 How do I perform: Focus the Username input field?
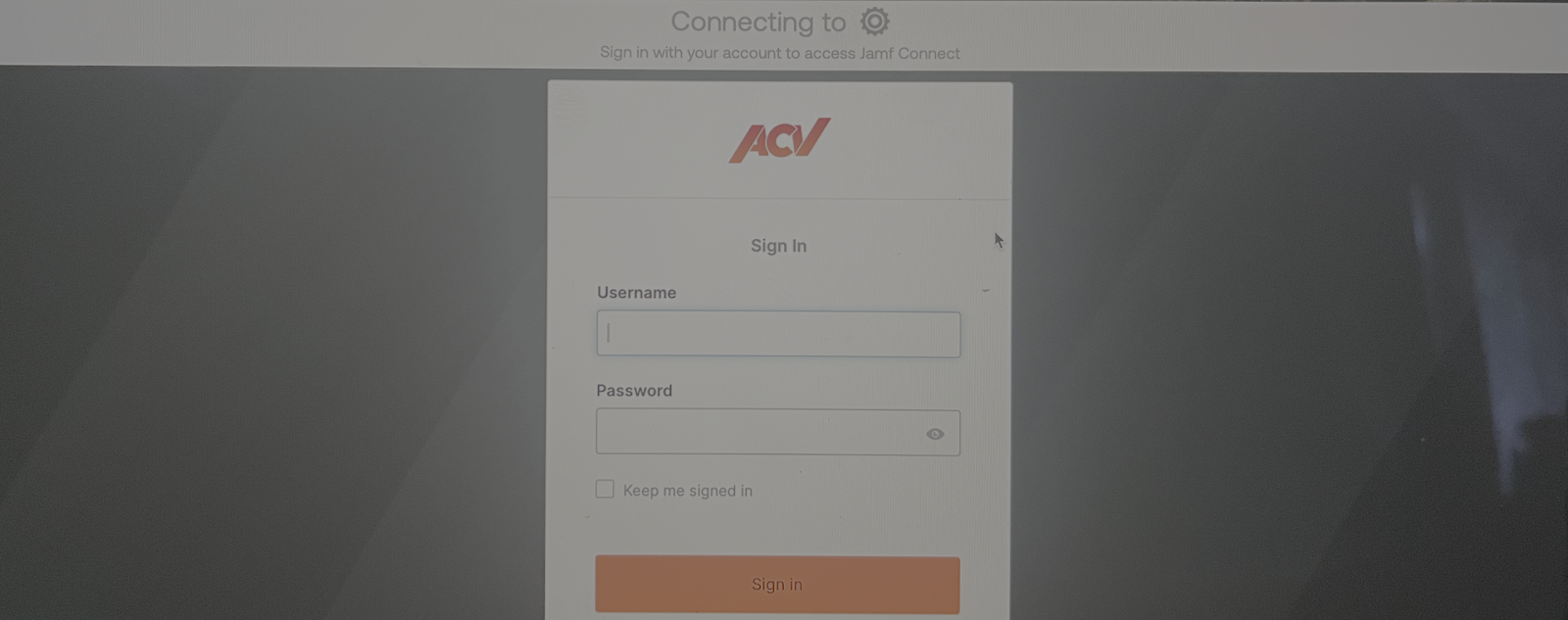pos(778,334)
